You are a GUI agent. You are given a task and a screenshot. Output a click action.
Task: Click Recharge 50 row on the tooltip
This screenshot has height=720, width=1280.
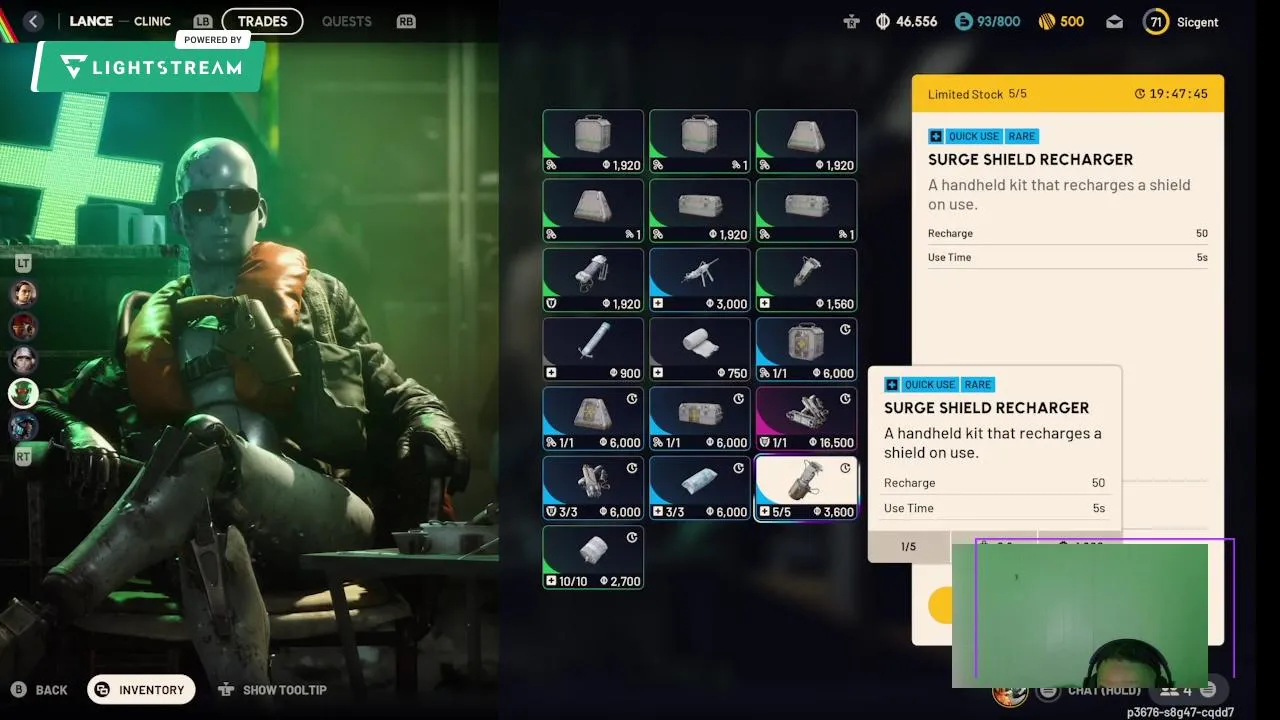(x=994, y=483)
